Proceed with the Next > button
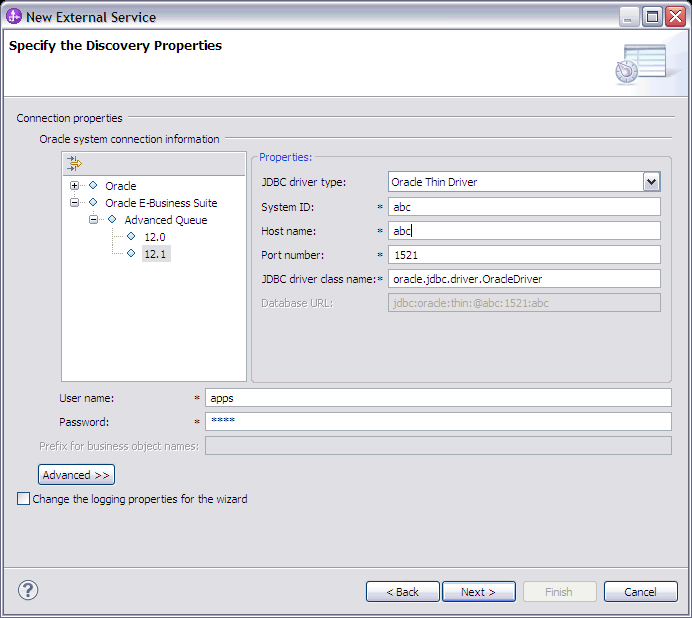Viewport: 692px width, 618px height. (x=479, y=592)
